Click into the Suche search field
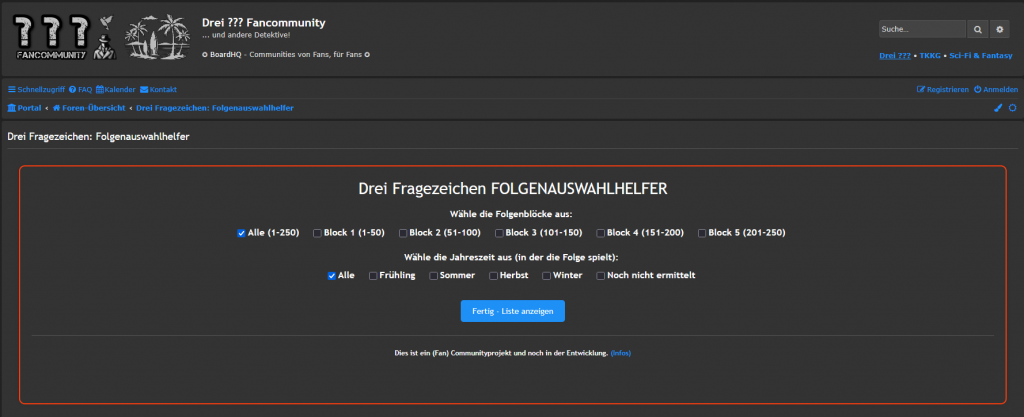Screen dimensions: 1024x417 (x=922, y=30)
